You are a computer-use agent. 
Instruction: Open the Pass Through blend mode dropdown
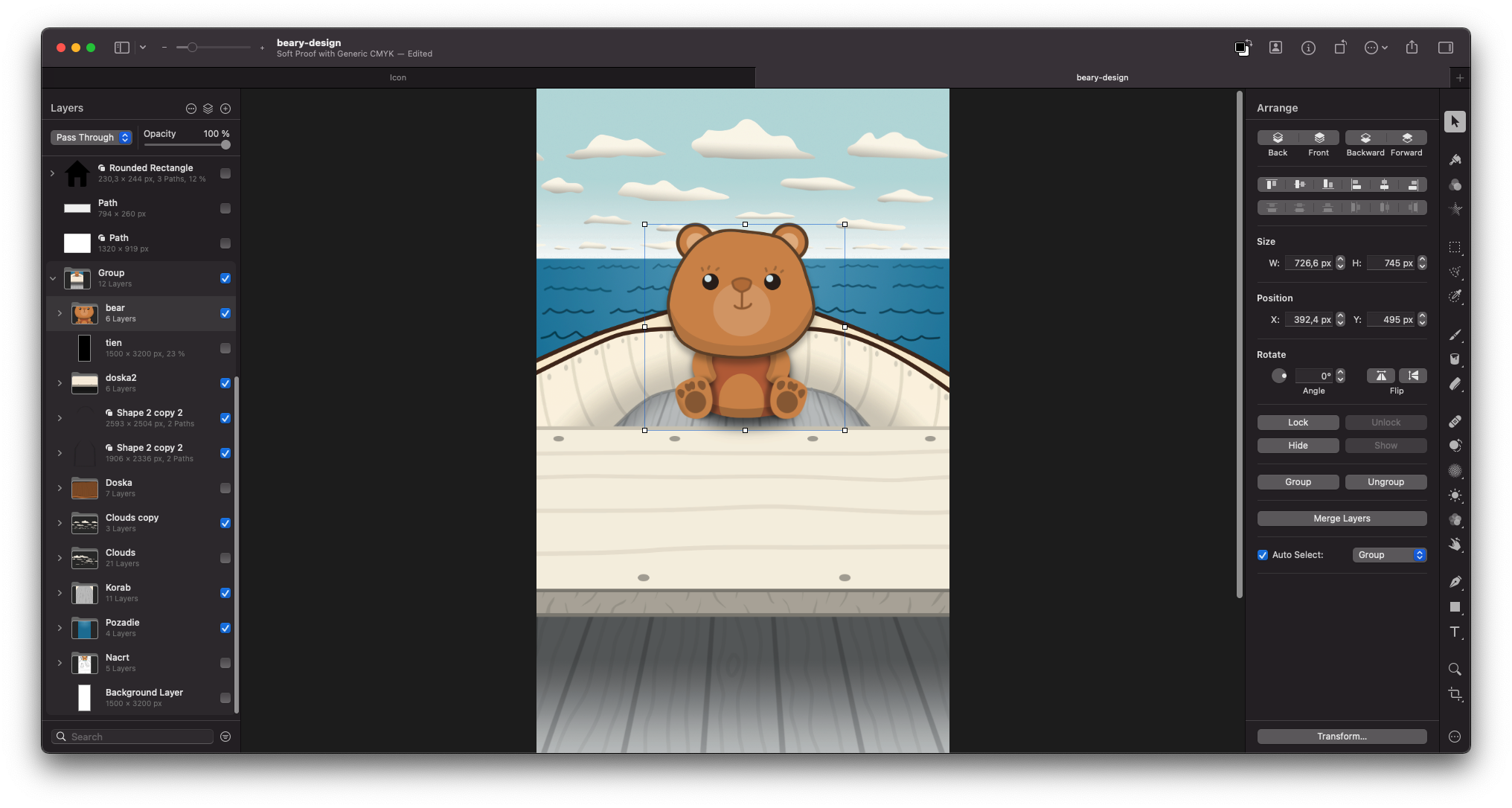92,138
